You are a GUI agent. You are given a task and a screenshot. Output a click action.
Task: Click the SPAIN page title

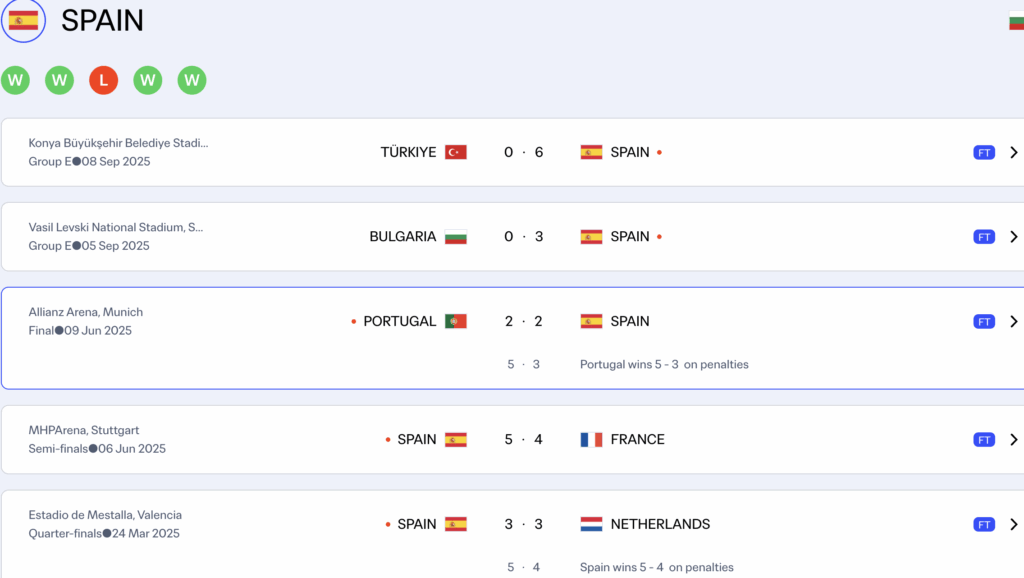click(x=102, y=20)
